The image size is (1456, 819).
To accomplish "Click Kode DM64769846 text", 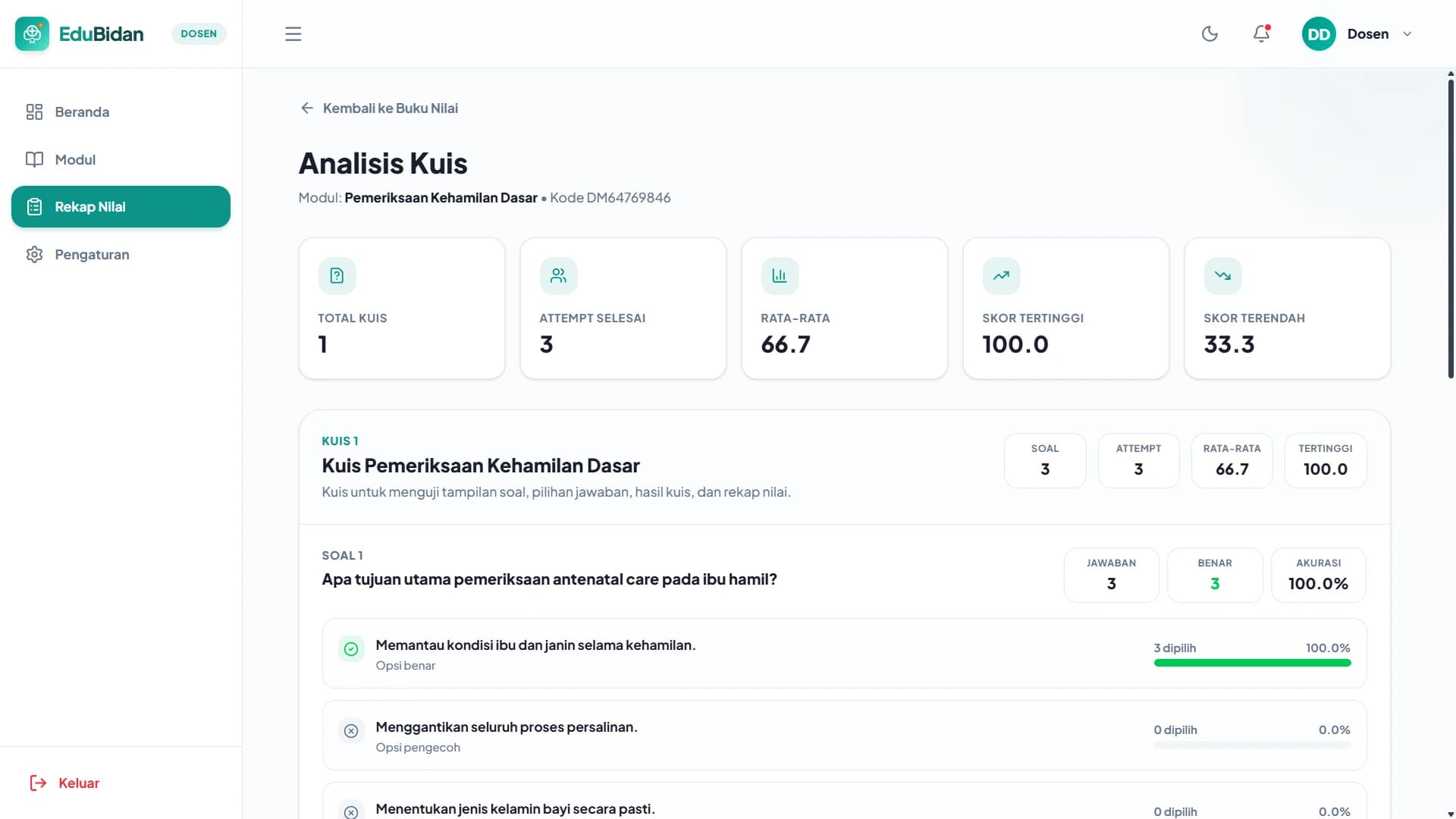I will [610, 198].
